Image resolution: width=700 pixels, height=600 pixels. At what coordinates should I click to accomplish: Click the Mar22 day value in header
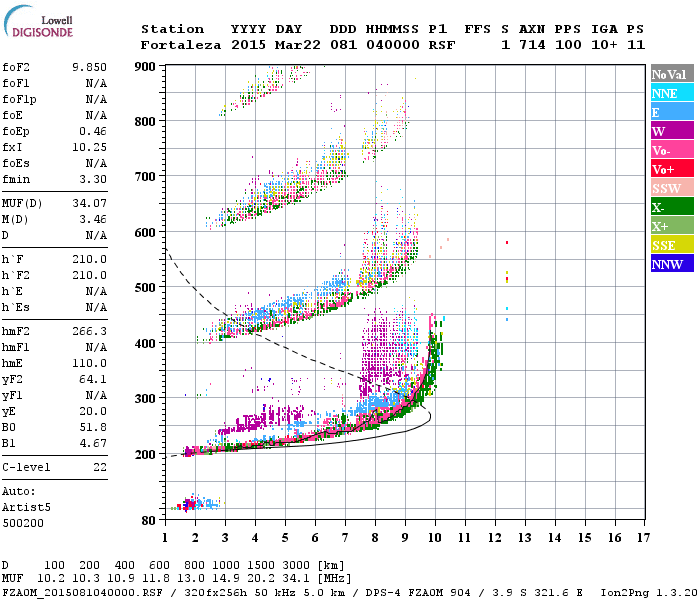297,45
